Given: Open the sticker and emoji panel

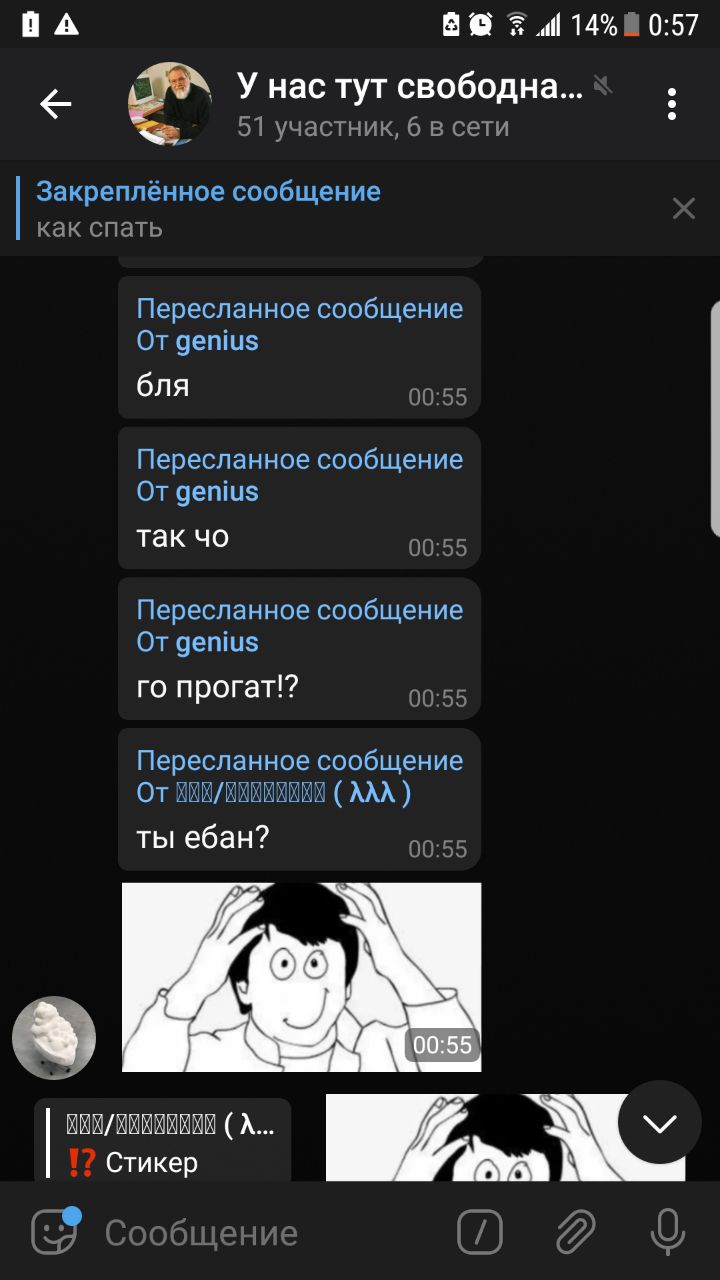Looking at the screenshot, I should click(54, 1232).
